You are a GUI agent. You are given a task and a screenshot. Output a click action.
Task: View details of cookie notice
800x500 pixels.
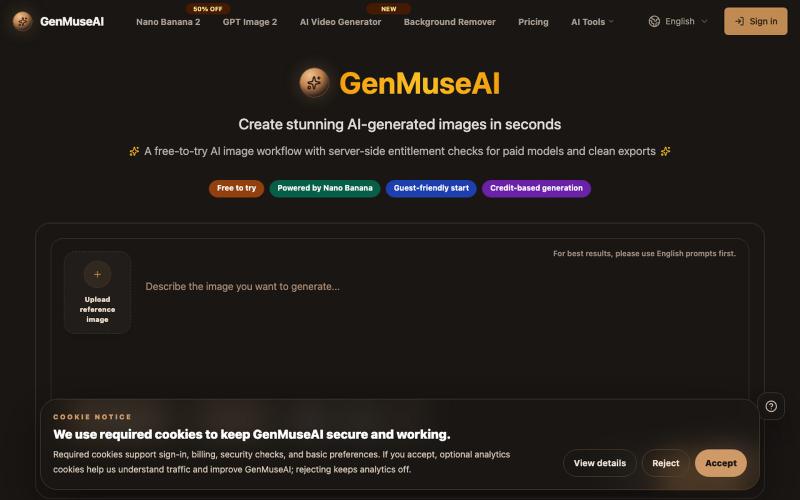[x=599, y=463]
